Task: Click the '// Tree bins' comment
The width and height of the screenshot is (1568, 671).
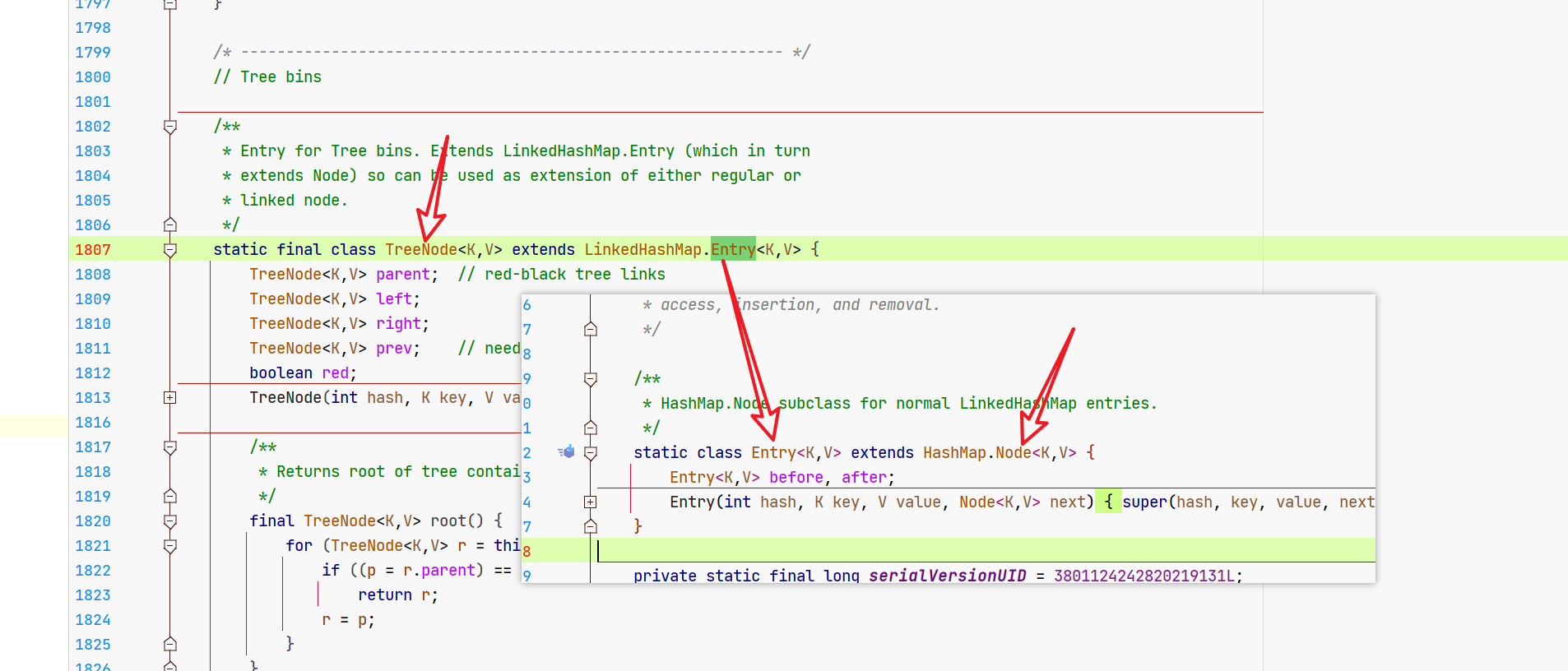Action: (x=267, y=76)
